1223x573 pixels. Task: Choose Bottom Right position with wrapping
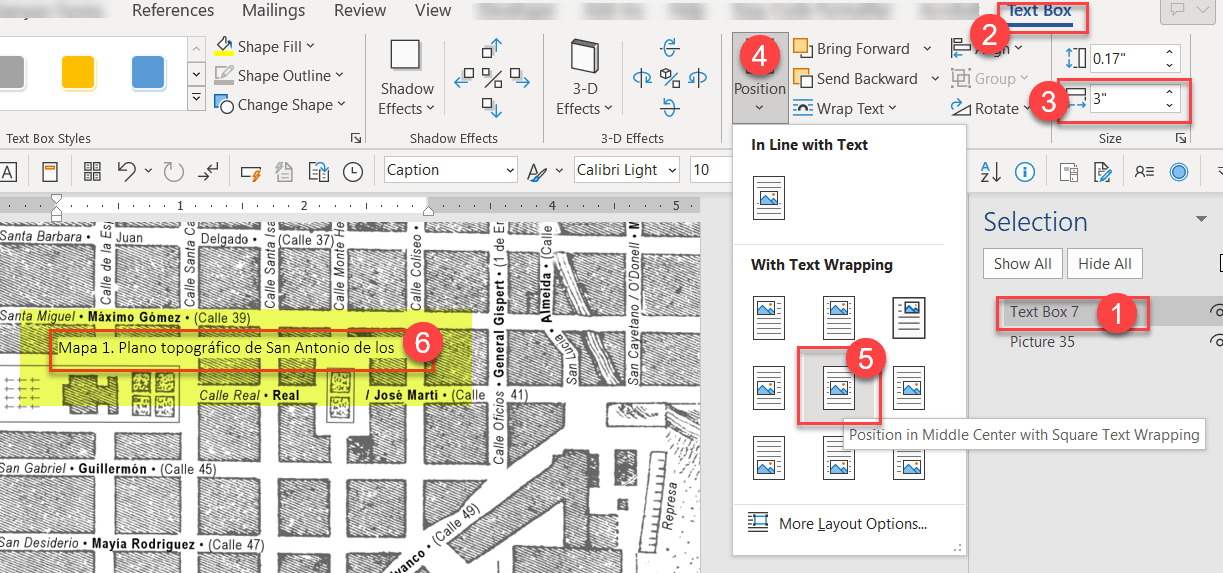(x=909, y=458)
